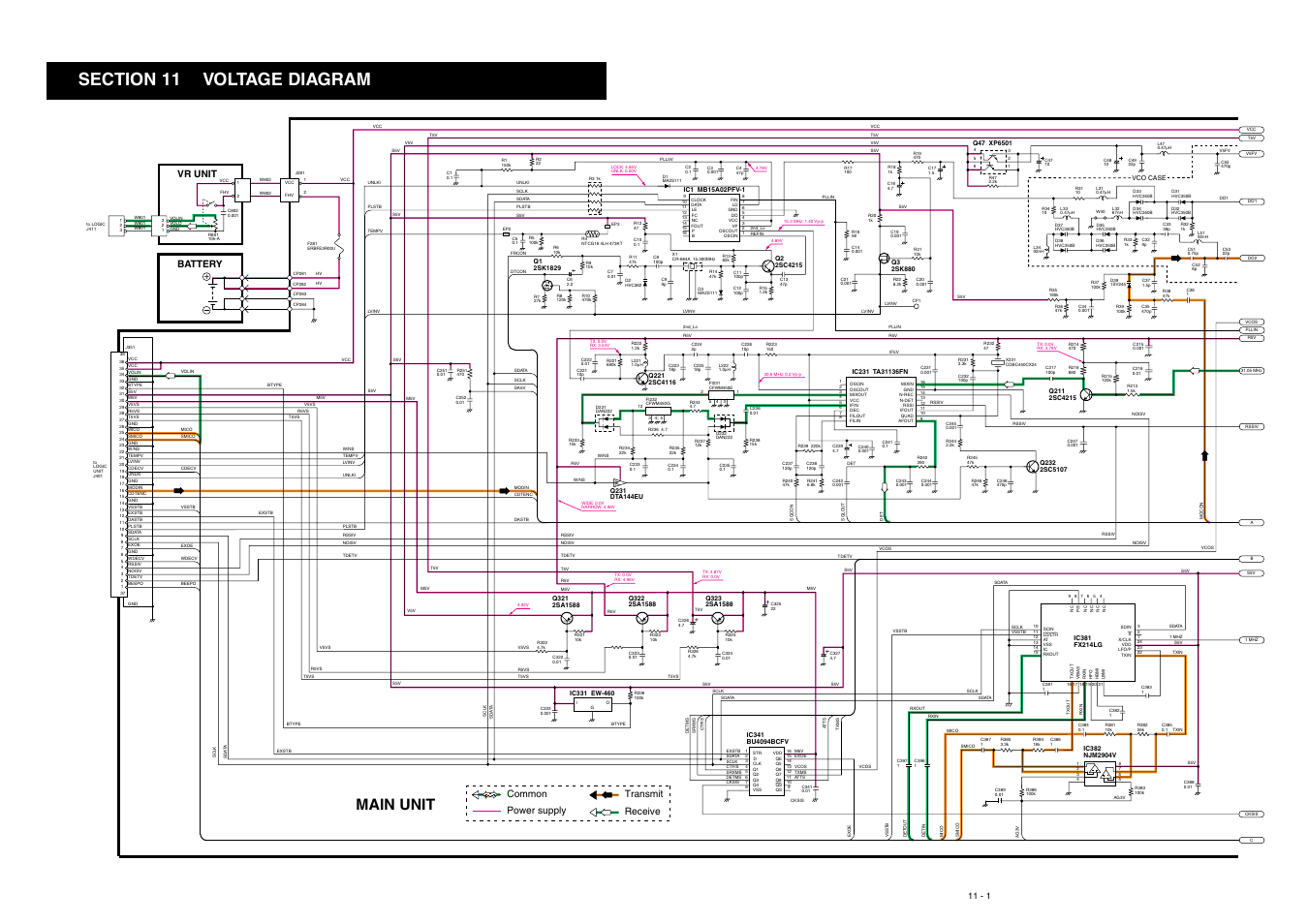Click the VCC connector tag at right edge
Viewport: 1308px width, 924px height.
click(x=1251, y=129)
